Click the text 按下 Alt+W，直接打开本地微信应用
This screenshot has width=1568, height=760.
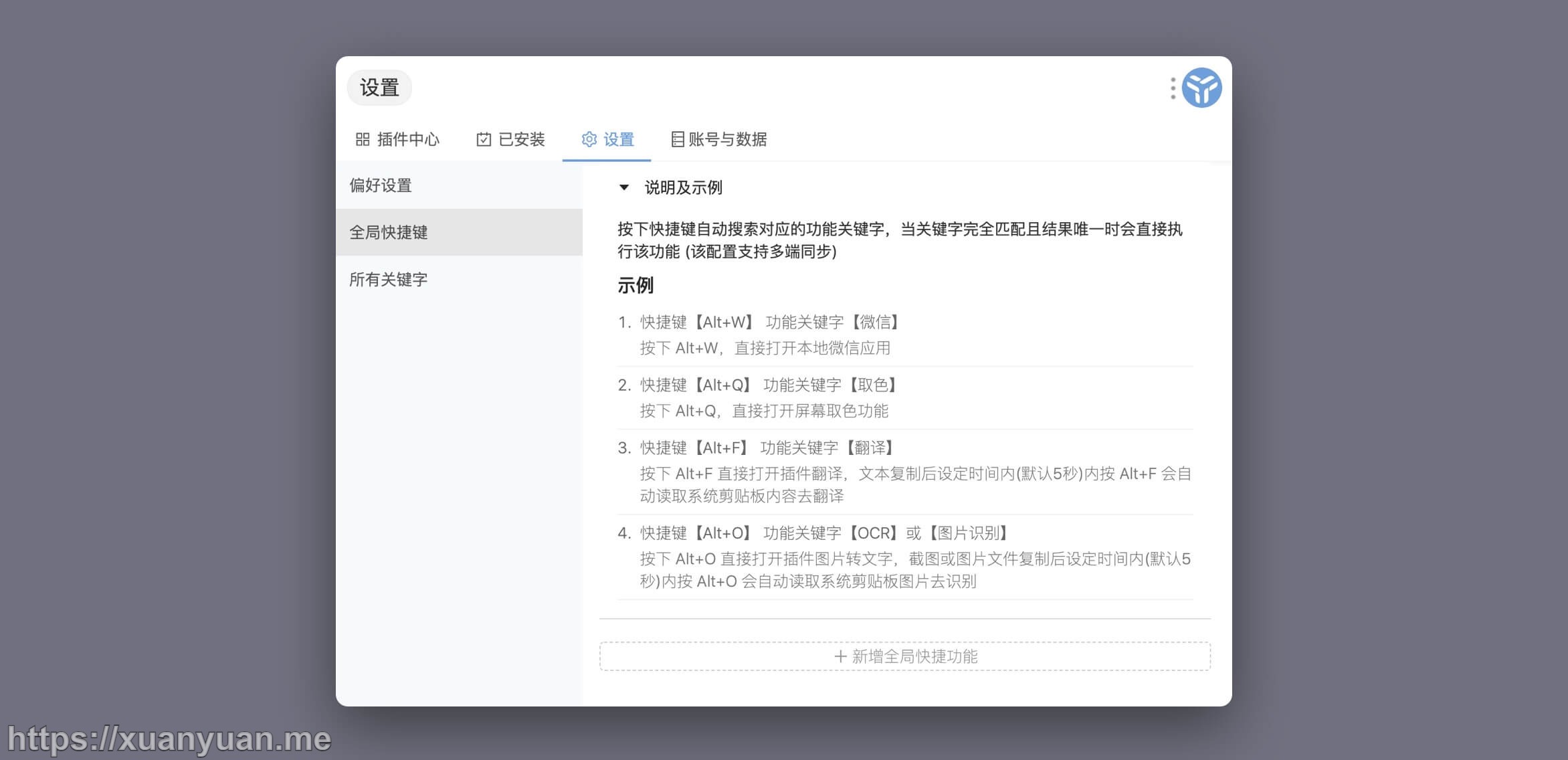765,348
